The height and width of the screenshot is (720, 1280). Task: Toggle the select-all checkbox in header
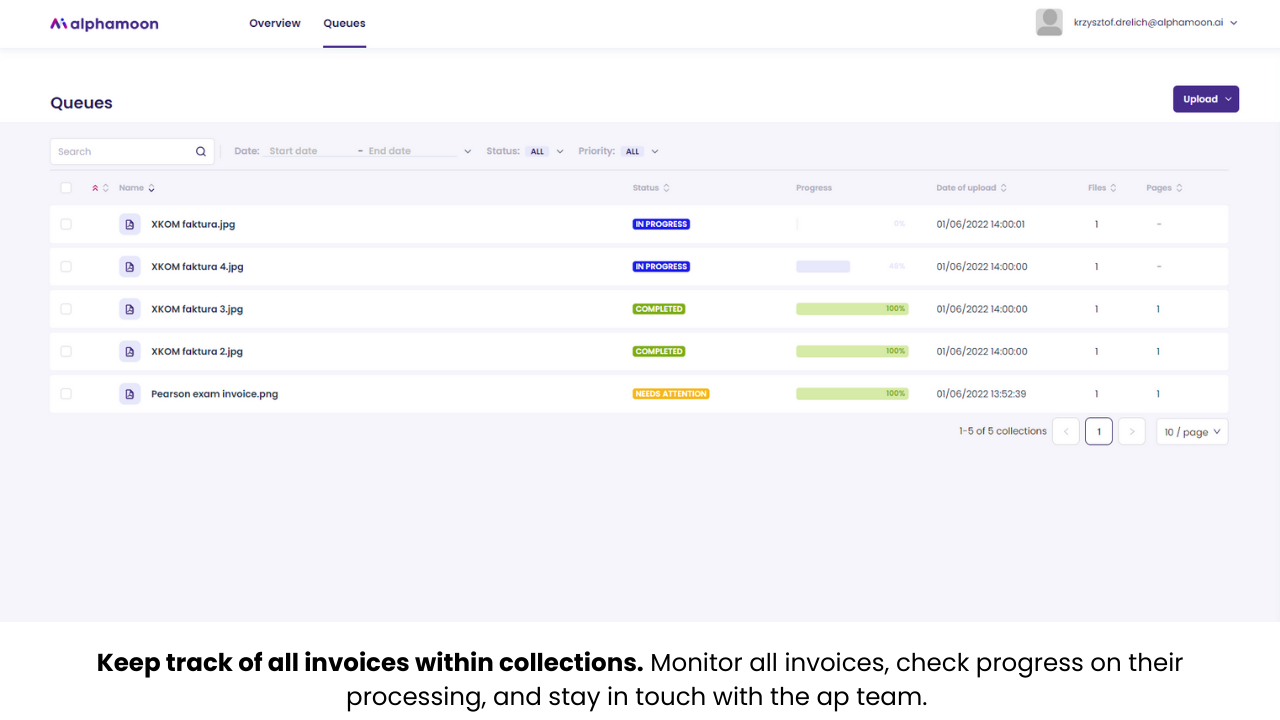point(66,188)
